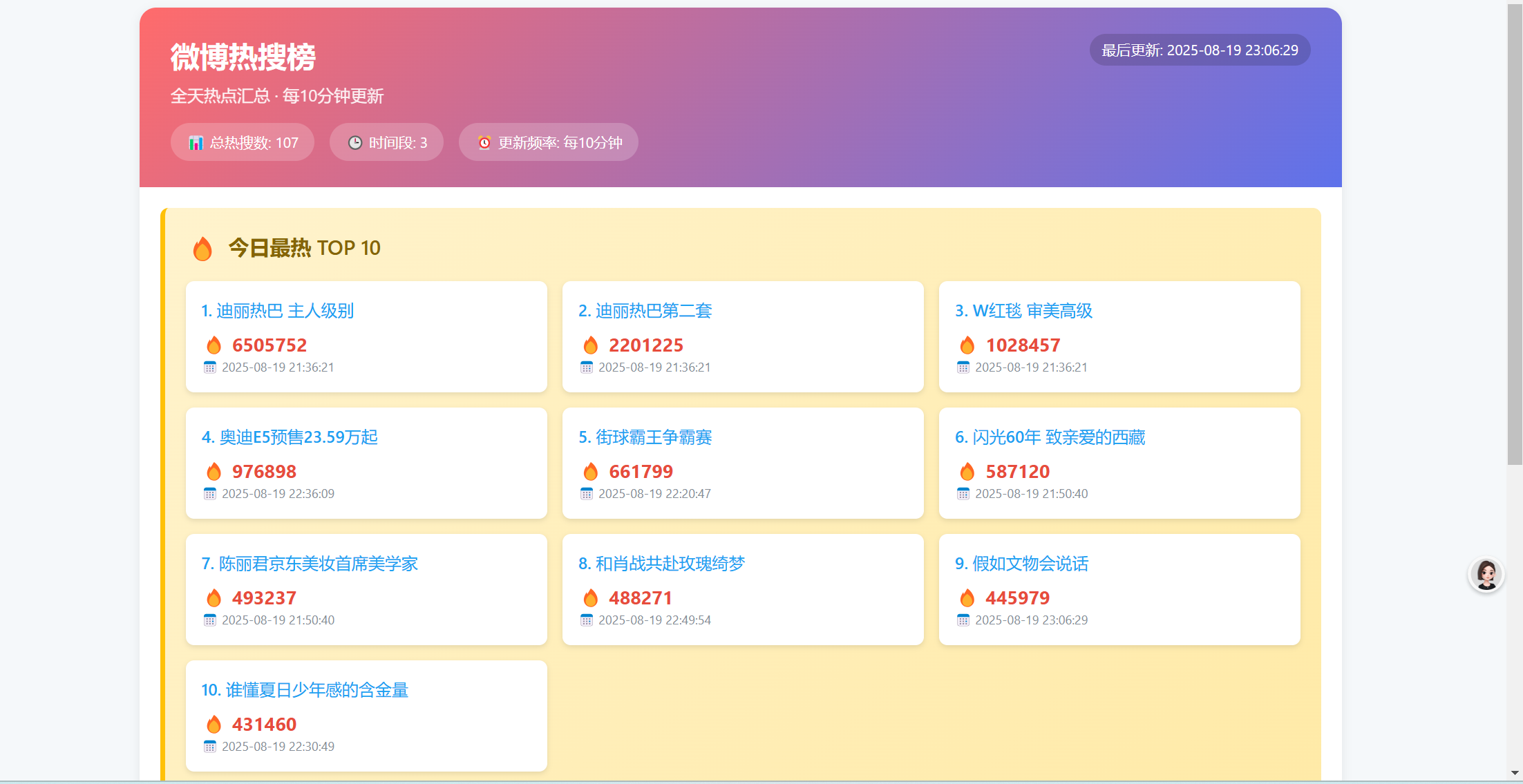Image resolution: width=1523 pixels, height=784 pixels.
Task: Click the 总热搜数: 107 stat pill
Action: pos(243,142)
